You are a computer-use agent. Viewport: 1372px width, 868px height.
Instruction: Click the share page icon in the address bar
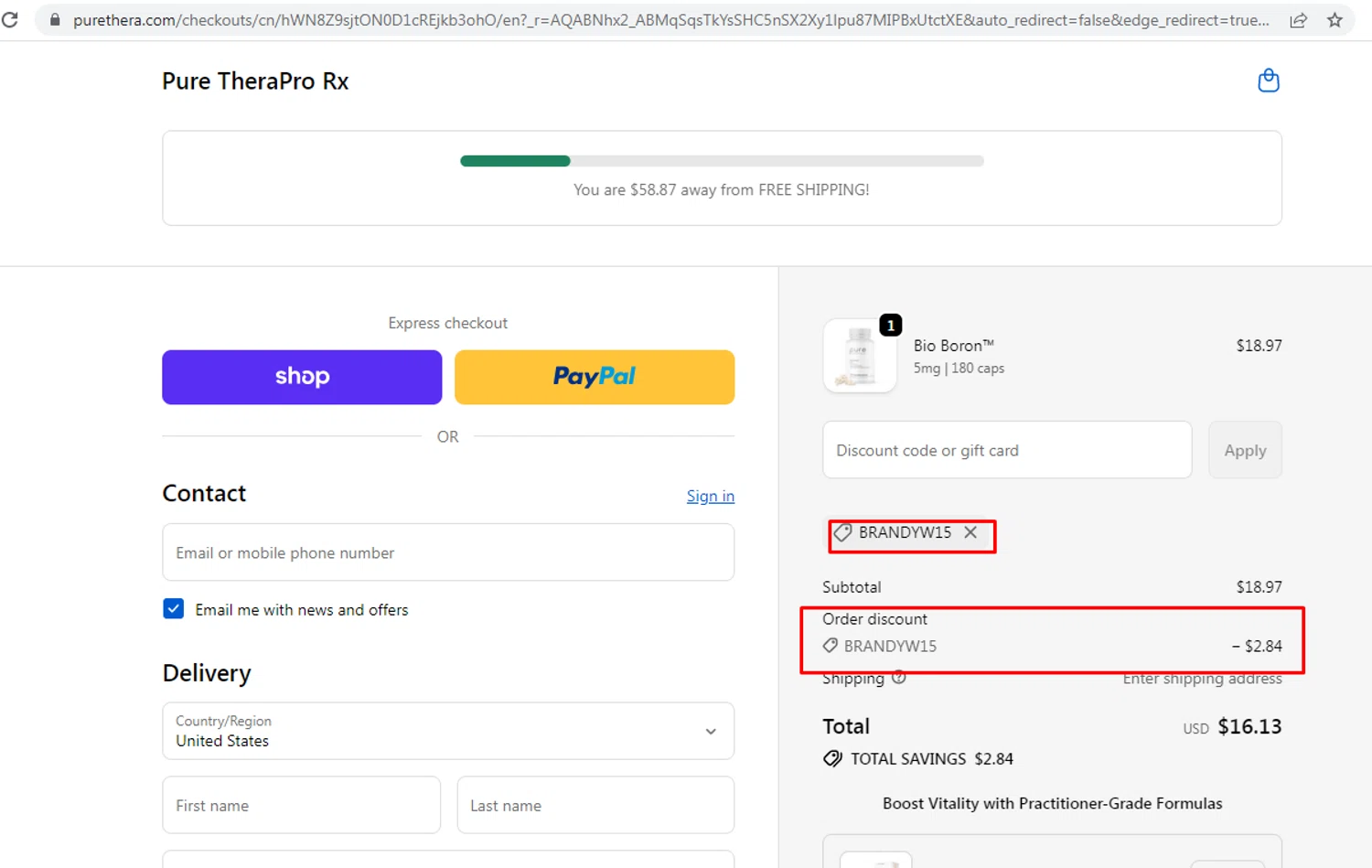pyautogui.click(x=1298, y=20)
